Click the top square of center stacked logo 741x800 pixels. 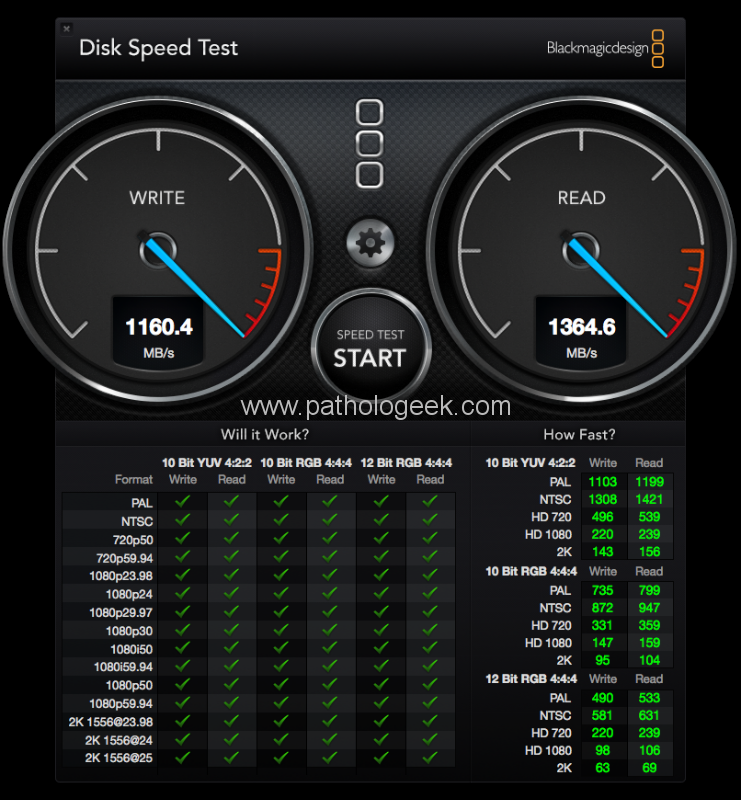coord(369,112)
